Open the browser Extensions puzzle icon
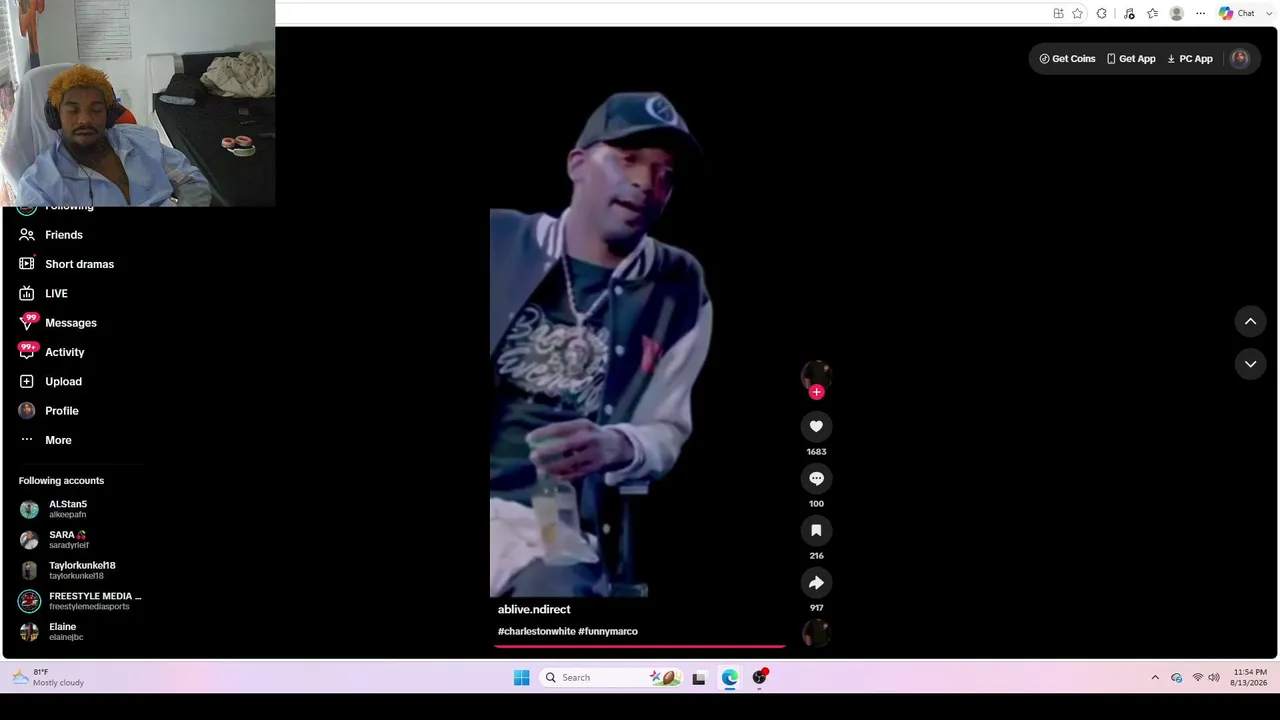1280x720 pixels. tap(1101, 13)
